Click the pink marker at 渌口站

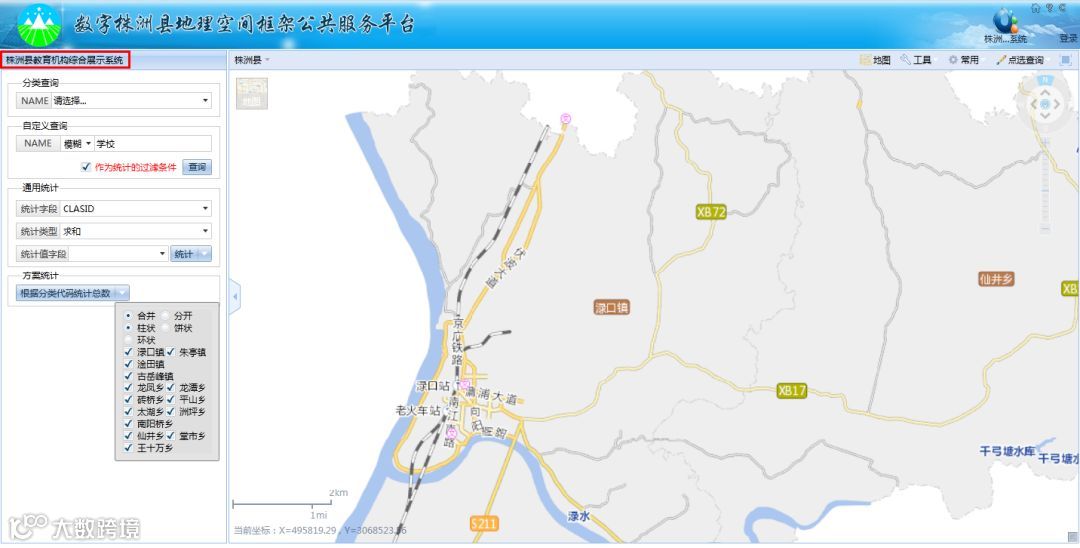(x=466, y=384)
